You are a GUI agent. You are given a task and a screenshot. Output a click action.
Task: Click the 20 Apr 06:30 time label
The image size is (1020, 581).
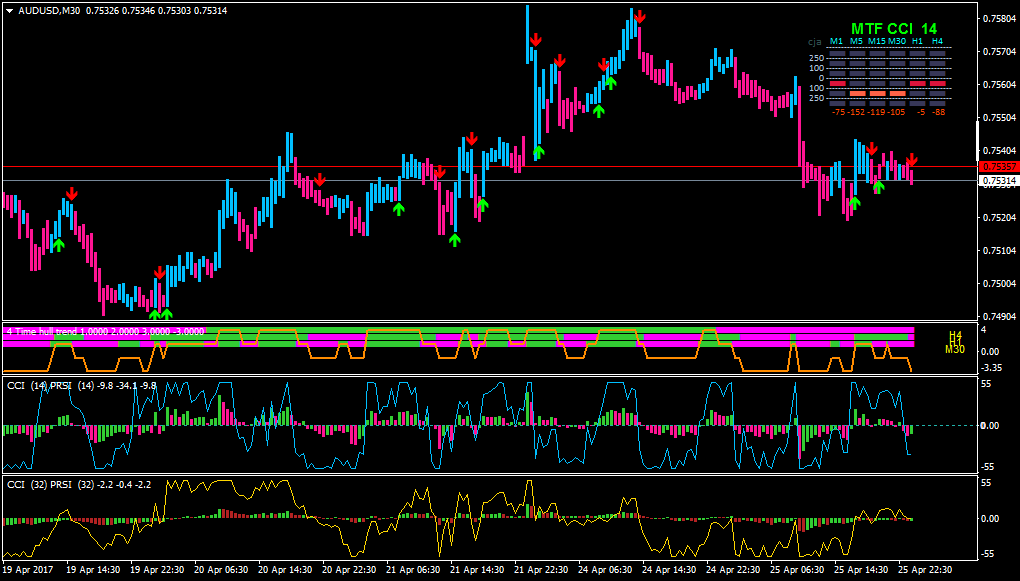tap(221, 569)
